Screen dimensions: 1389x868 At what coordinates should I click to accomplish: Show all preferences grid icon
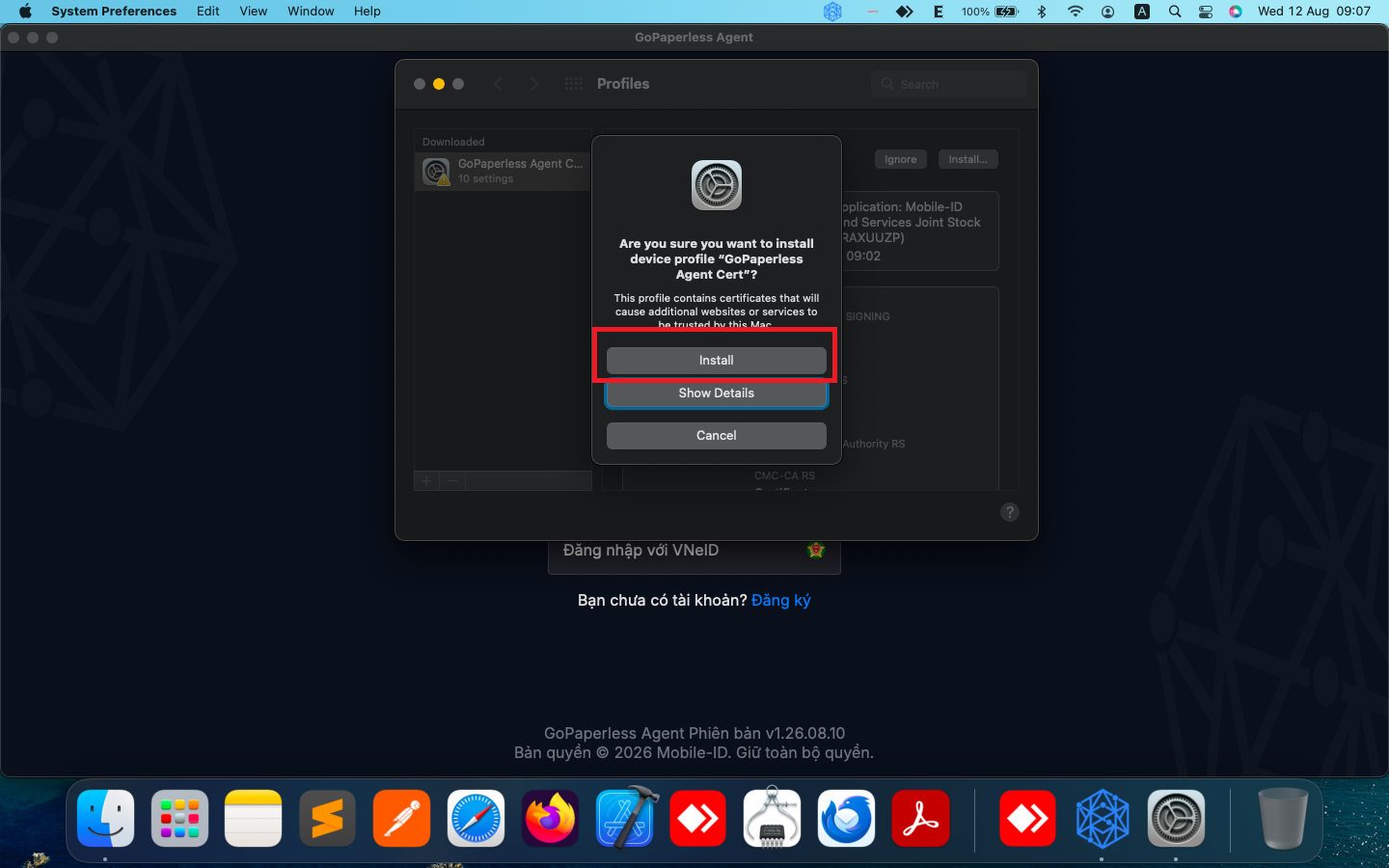(x=573, y=84)
